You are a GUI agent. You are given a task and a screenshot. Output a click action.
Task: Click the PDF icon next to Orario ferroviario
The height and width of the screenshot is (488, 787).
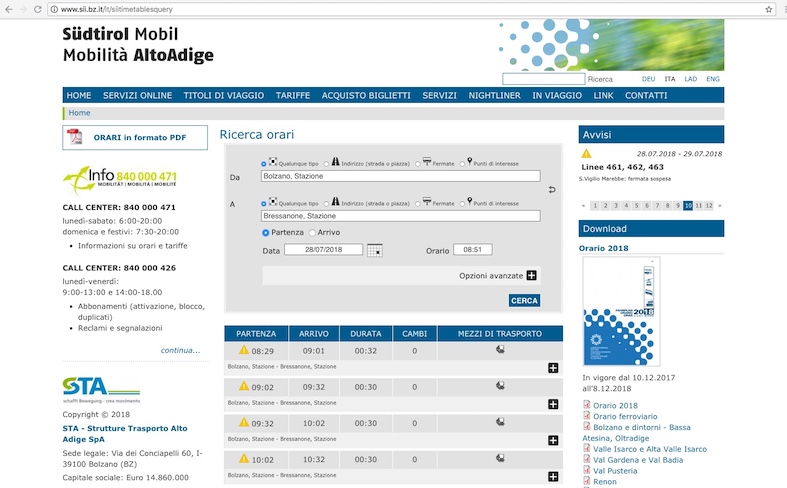click(587, 416)
